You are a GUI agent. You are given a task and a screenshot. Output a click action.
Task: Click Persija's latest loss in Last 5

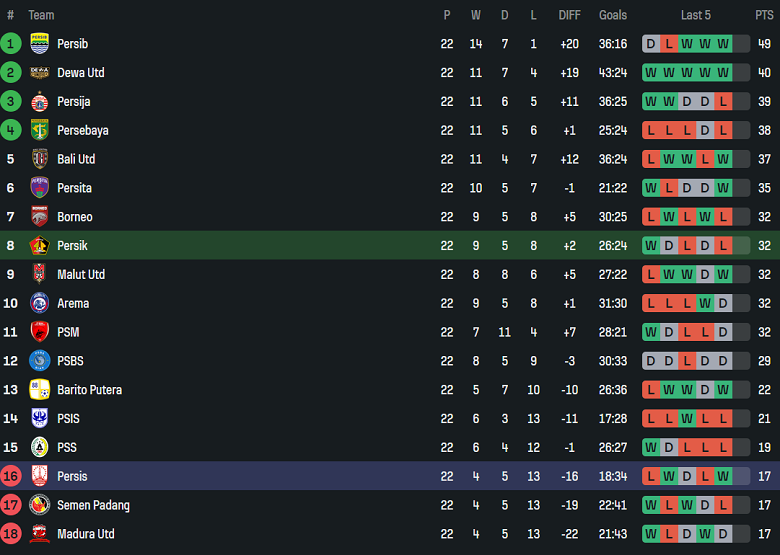click(x=723, y=102)
